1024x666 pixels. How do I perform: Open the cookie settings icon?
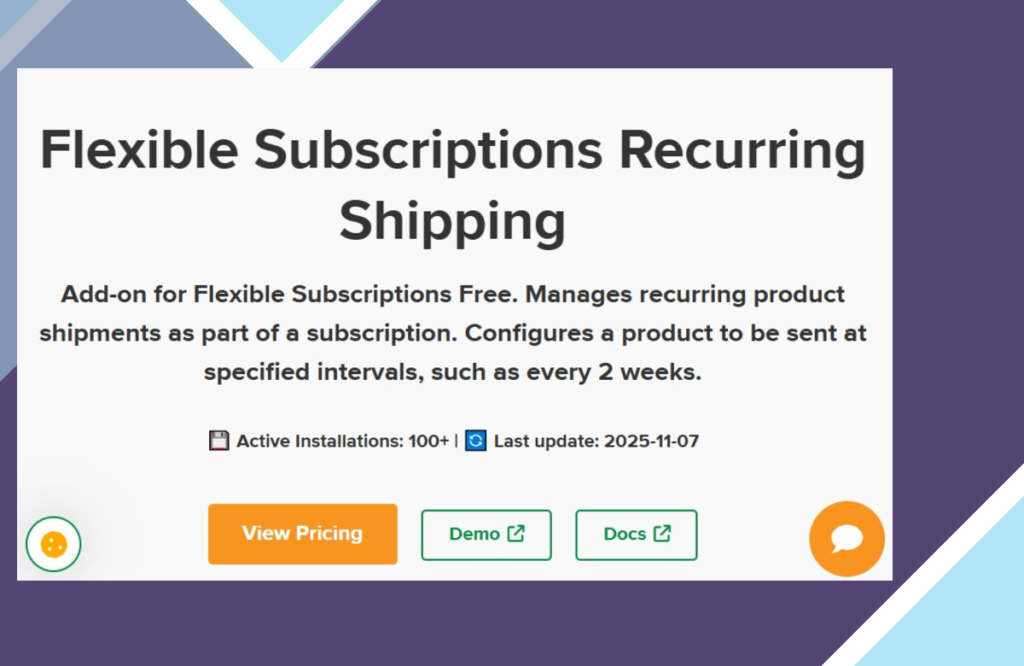coord(53,544)
